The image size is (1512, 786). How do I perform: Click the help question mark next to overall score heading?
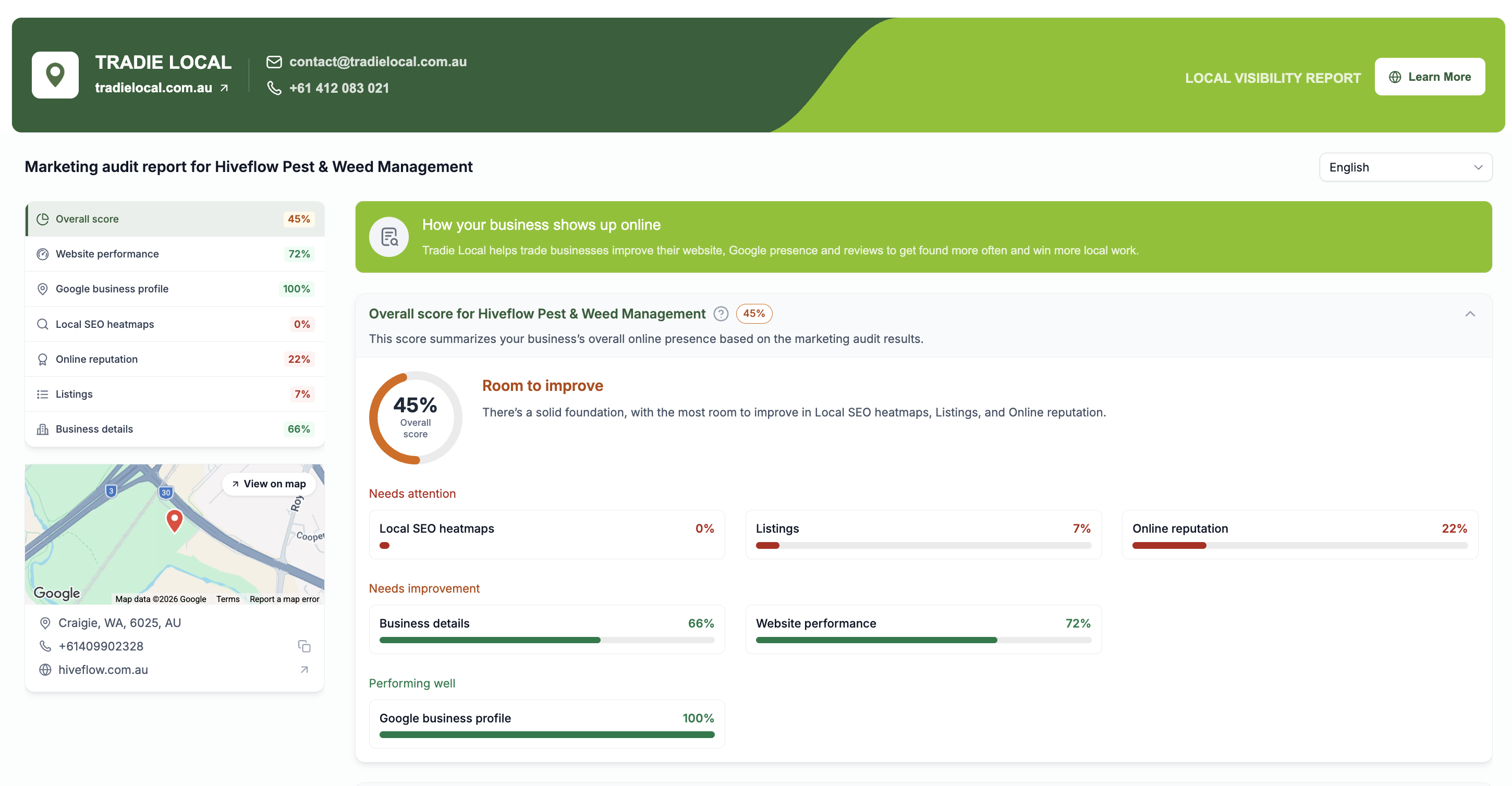click(721, 314)
